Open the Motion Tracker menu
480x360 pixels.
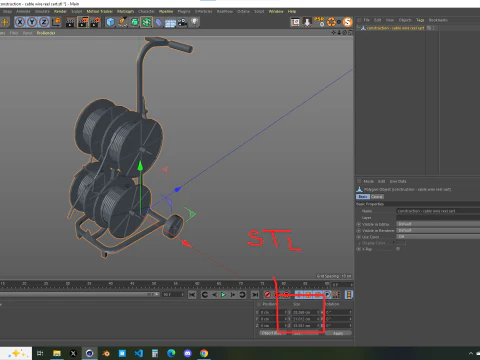[x=100, y=11]
